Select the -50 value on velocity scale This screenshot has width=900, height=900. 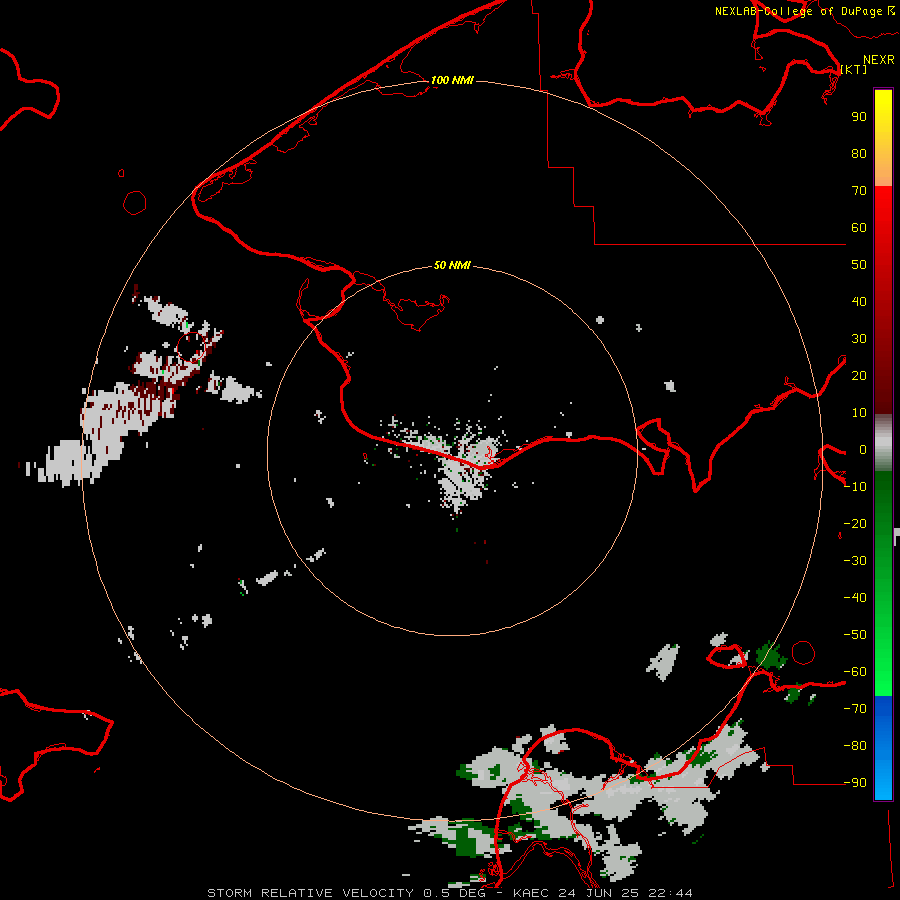[x=855, y=635]
